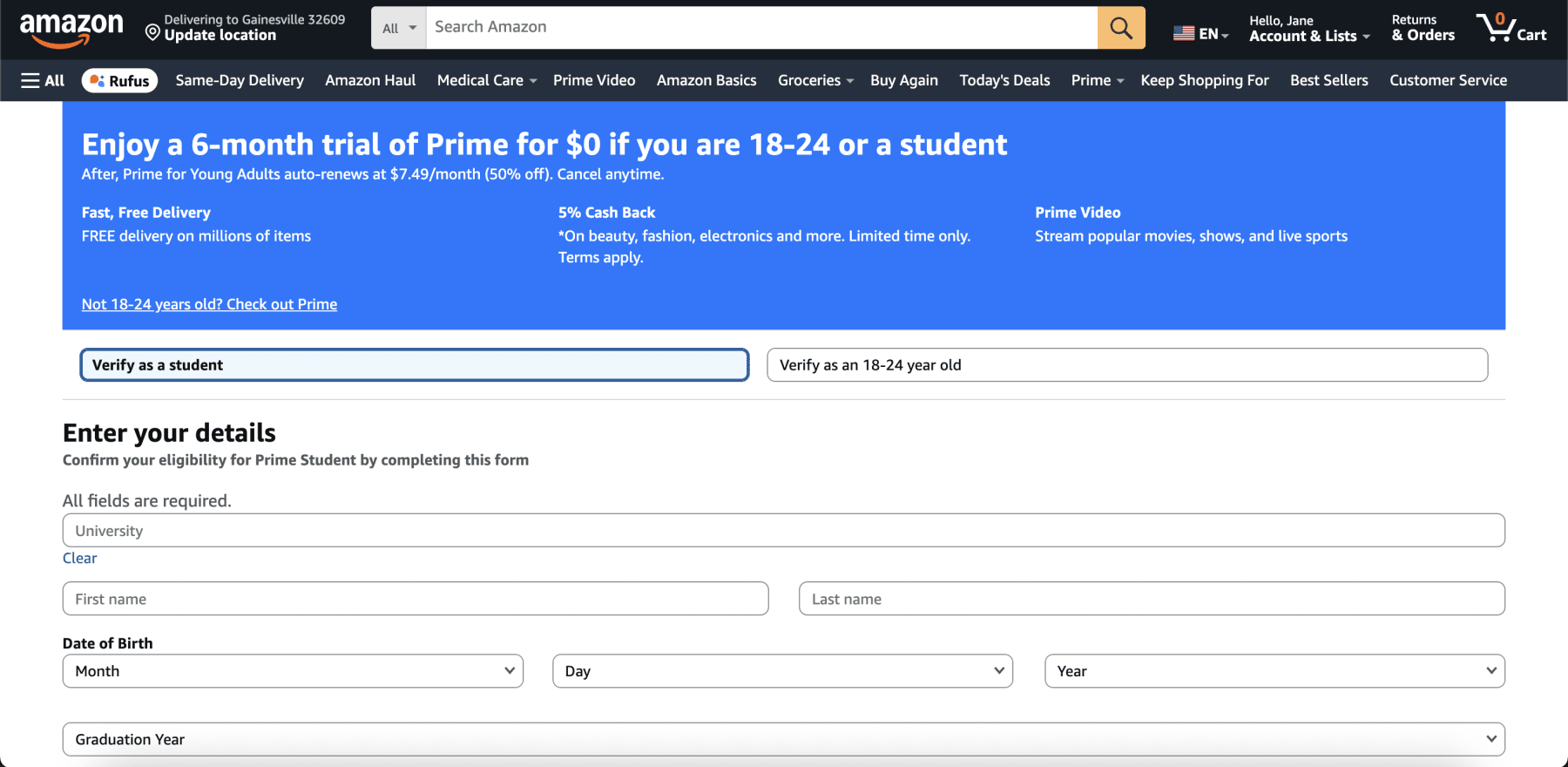Viewport: 1568px width, 767px height.
Task: Open the birth Day dropdown
Action: (x=782, y=671)
